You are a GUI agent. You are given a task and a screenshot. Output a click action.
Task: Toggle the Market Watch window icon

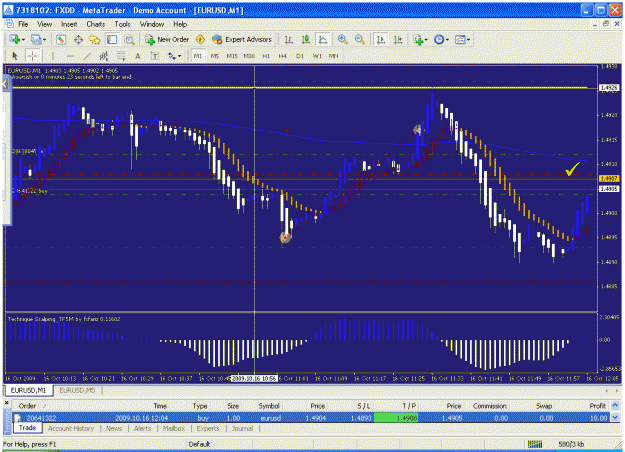point(61,39)
